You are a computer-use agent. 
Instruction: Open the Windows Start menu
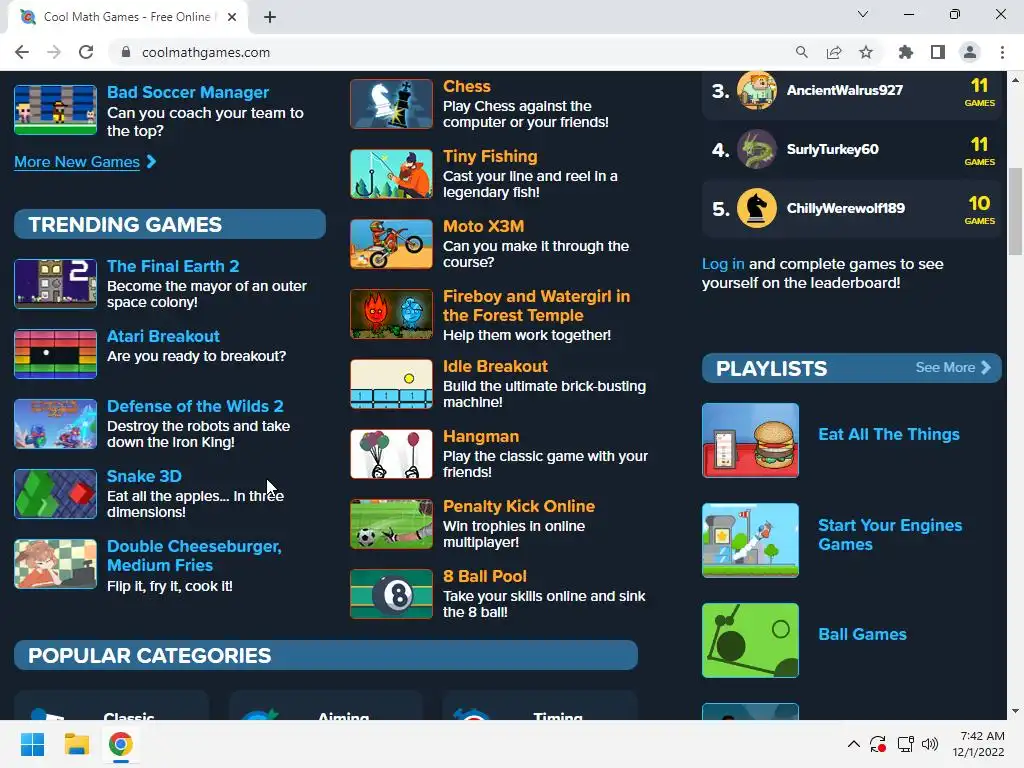(33, 744)
